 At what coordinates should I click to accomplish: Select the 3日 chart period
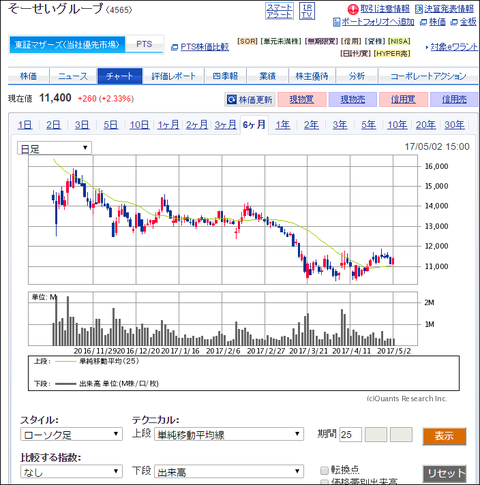[x=82, y=125]
